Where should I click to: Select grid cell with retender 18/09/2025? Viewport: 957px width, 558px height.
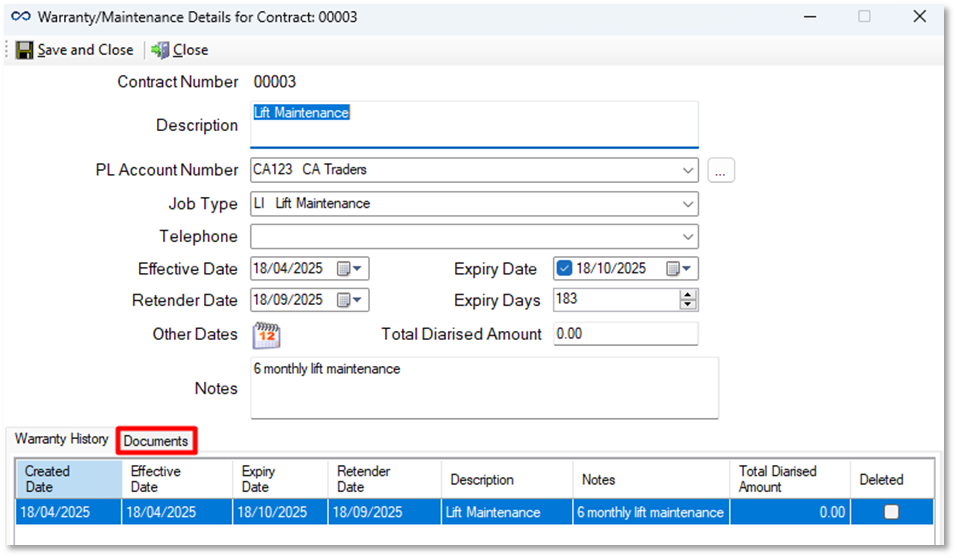[385, 512]
